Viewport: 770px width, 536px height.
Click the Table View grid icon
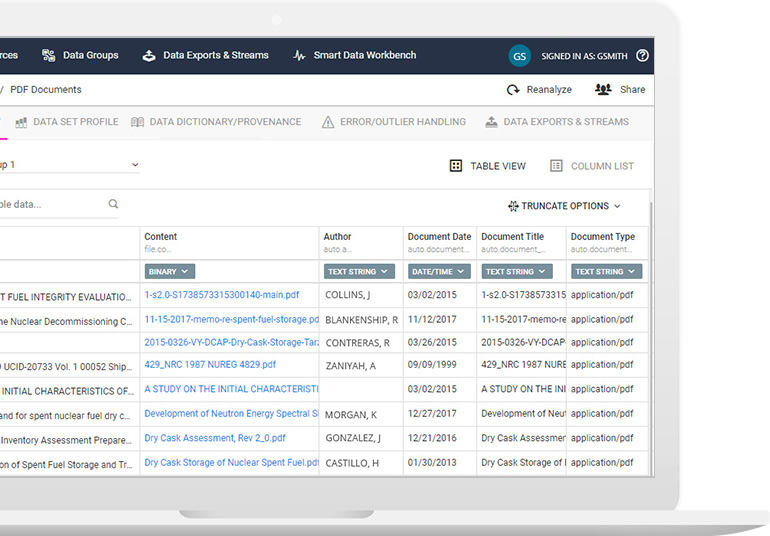[x=456, y=166]
